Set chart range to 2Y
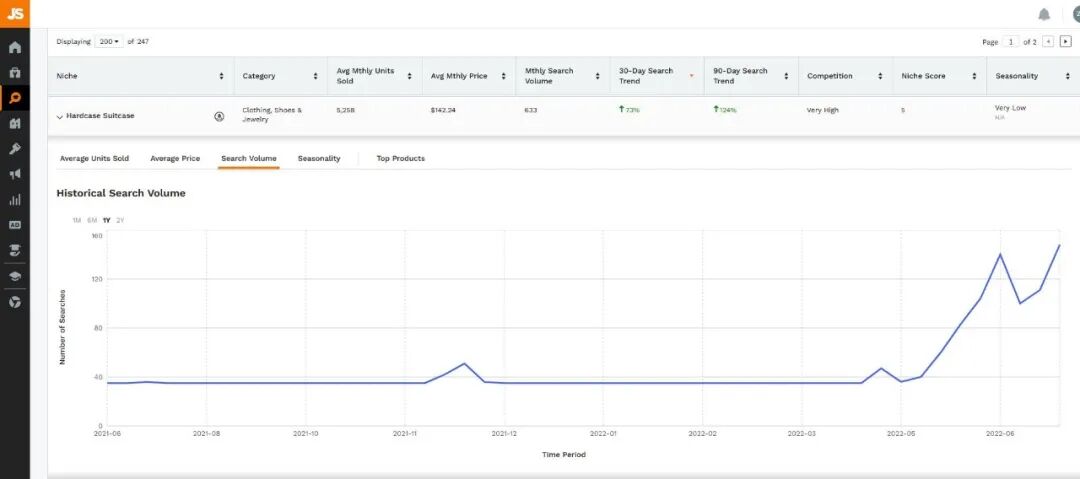 tap(121, 221)
